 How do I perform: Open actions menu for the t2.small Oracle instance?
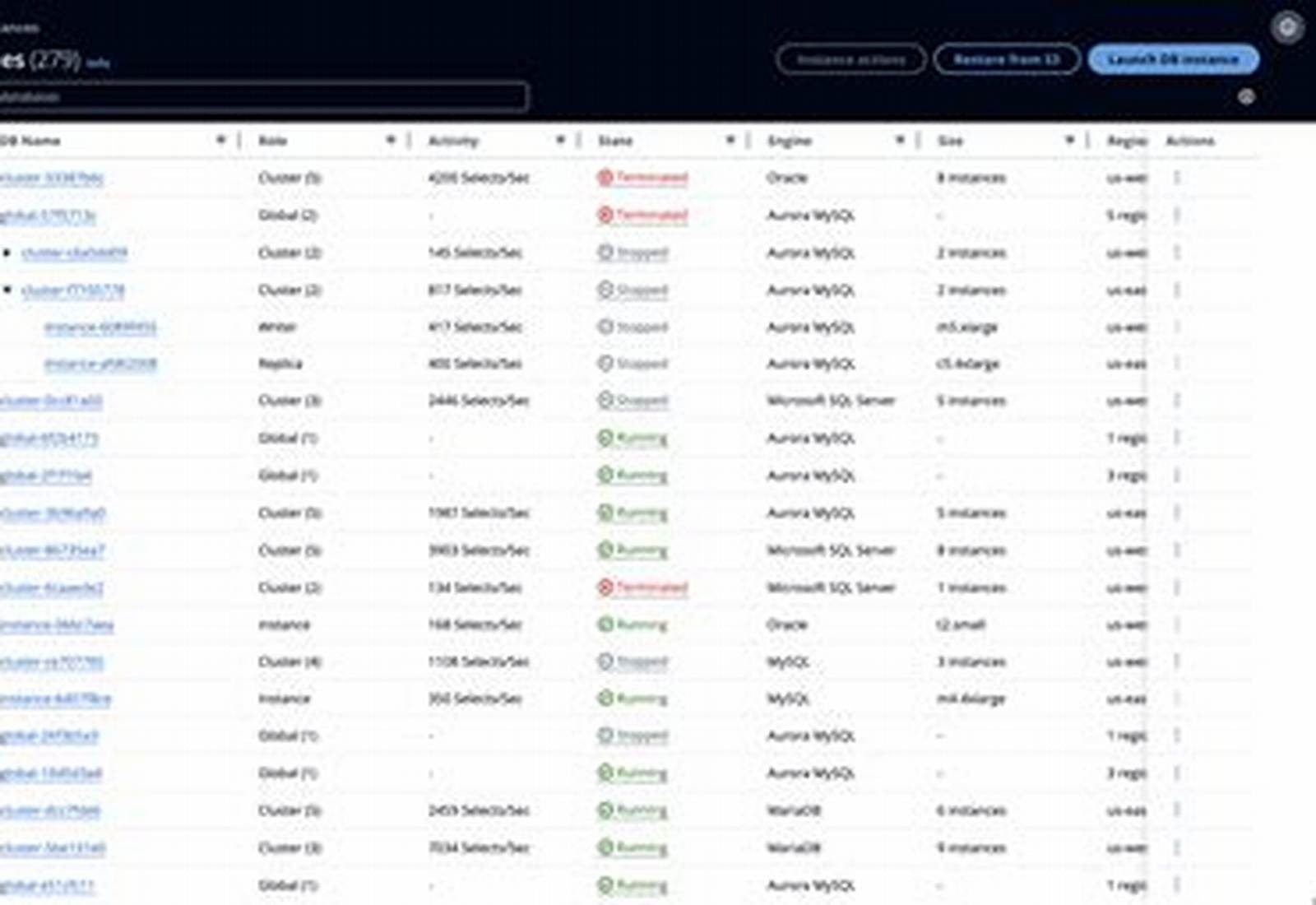[x=1177, y=624]
